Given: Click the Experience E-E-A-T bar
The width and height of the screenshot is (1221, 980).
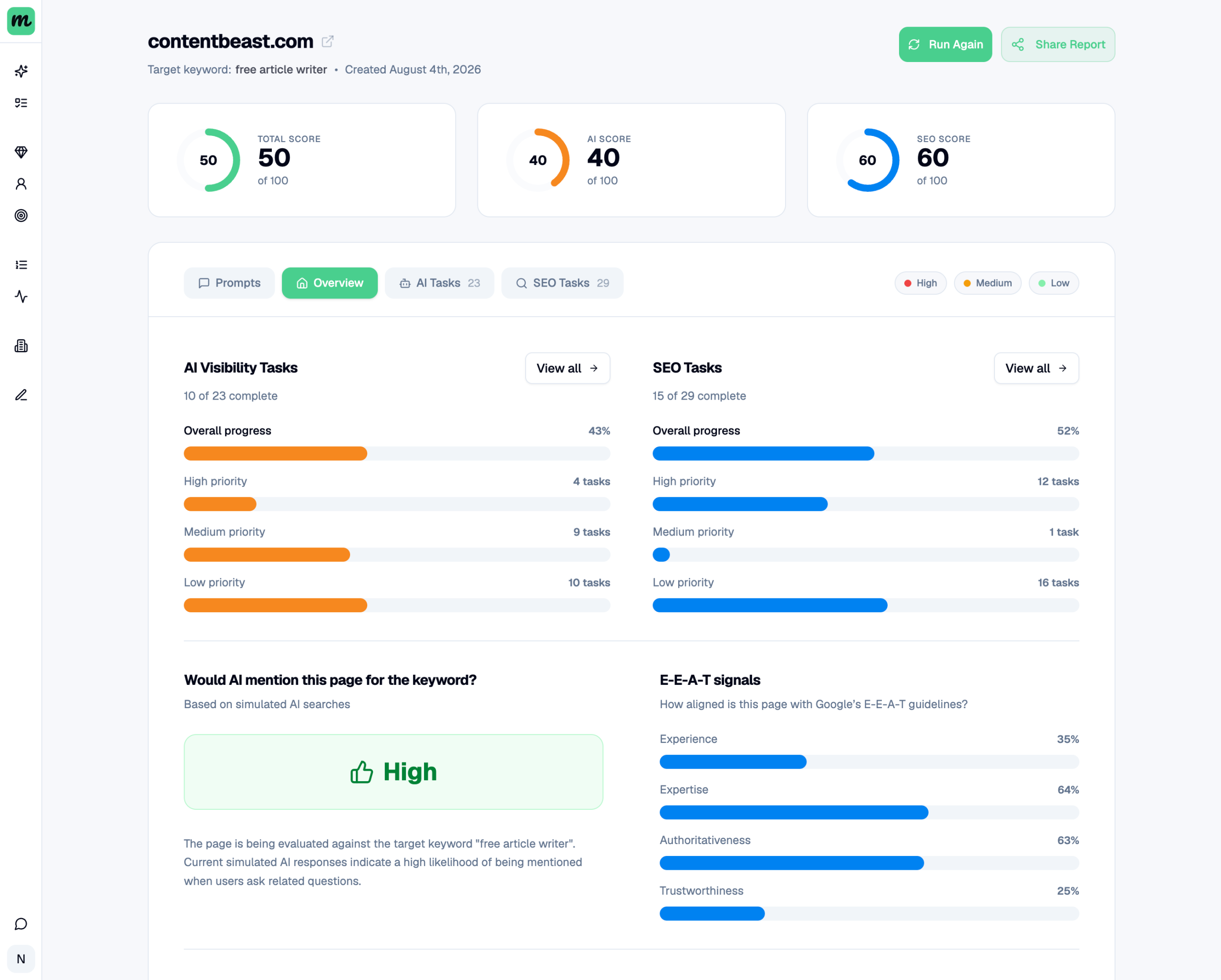Looking at the screenshot, I should [869, 762].
